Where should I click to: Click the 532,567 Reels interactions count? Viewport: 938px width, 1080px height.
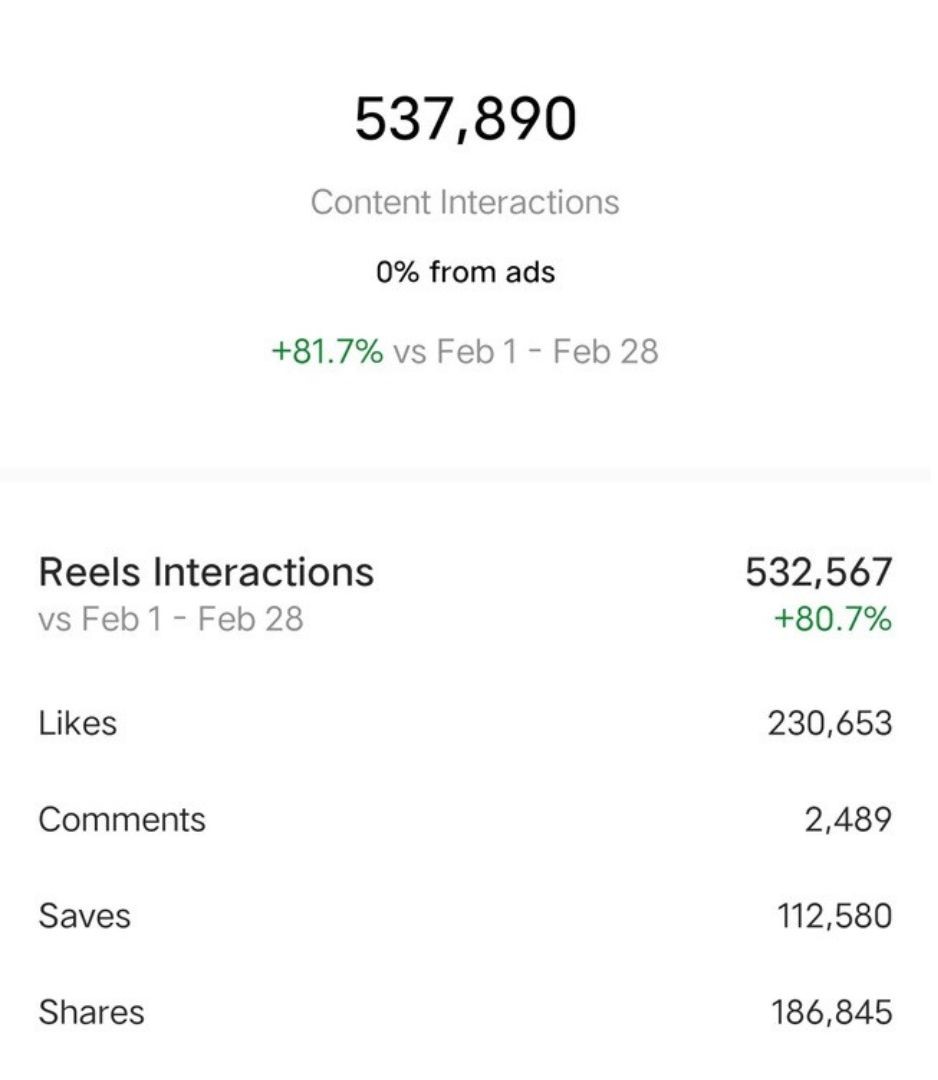[x=818, y=572]
